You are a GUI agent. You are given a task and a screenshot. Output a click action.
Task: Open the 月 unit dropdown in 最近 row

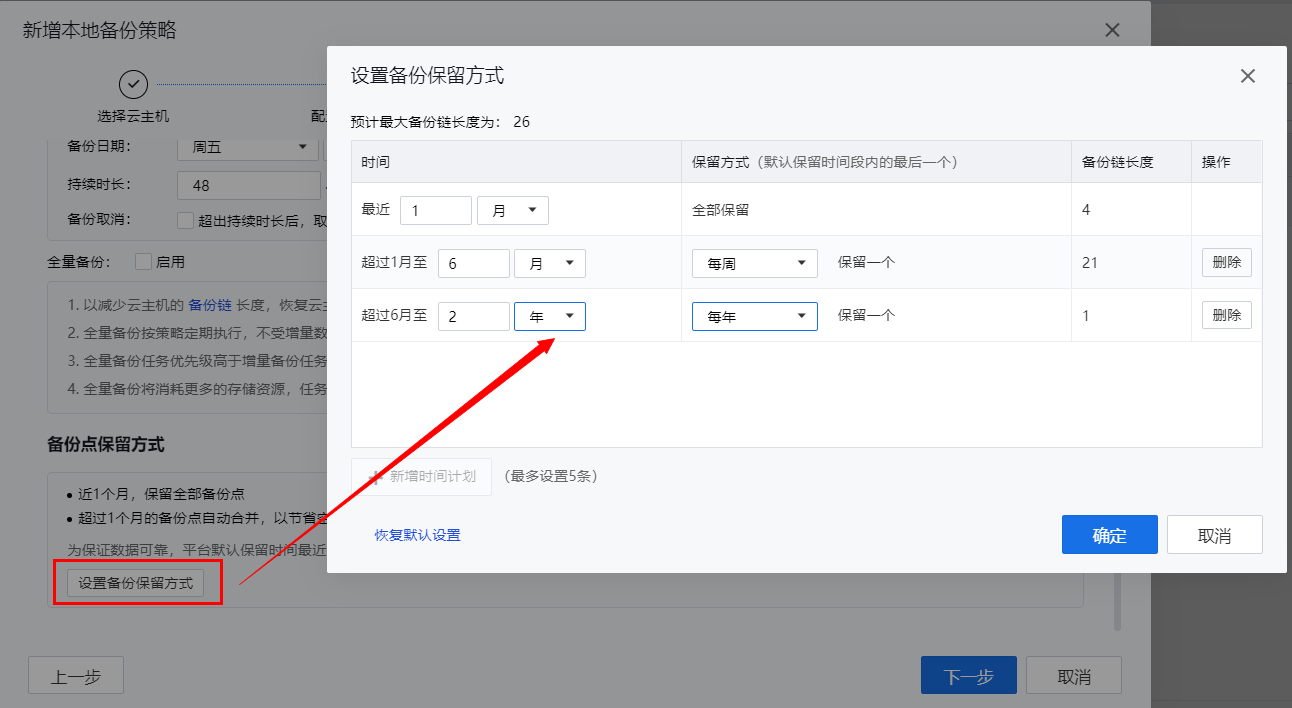click(x=513, y=211)
